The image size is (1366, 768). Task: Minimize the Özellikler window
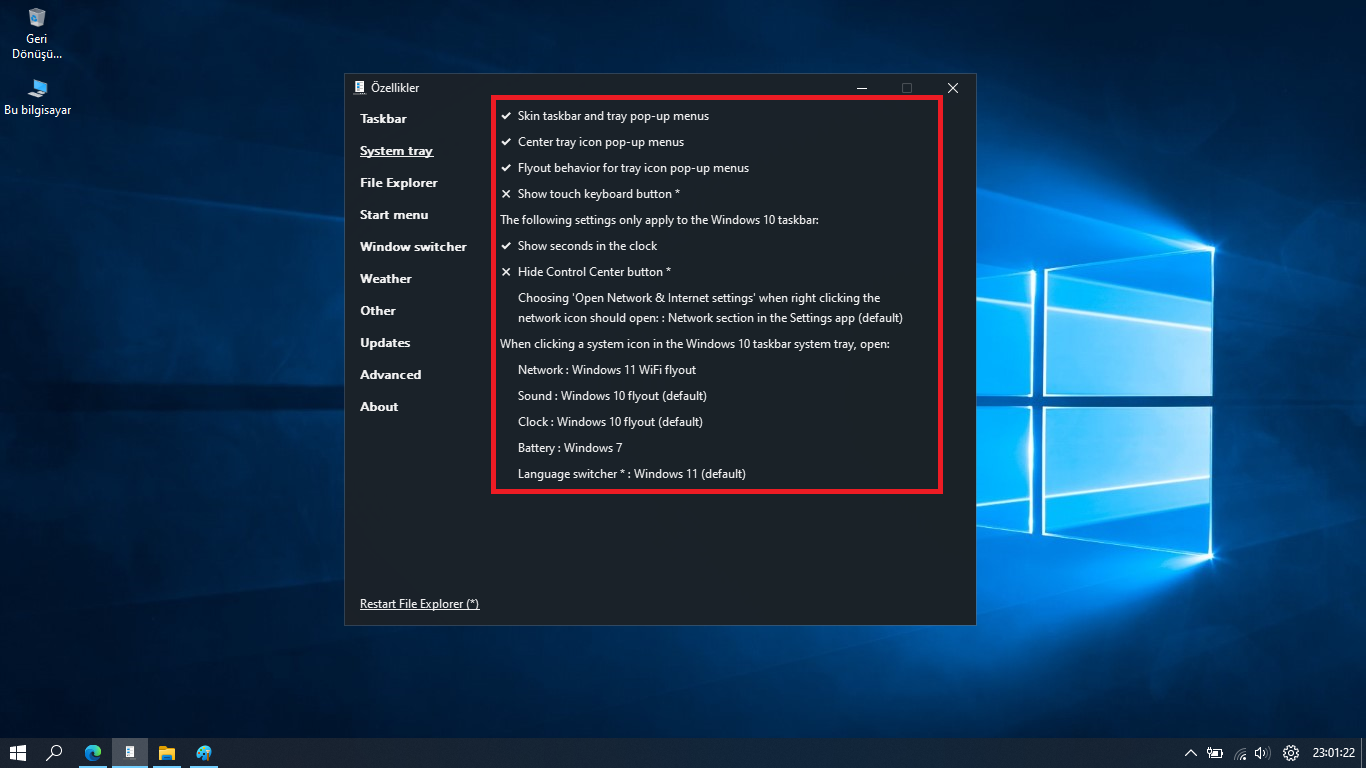(x=862, y=88)
